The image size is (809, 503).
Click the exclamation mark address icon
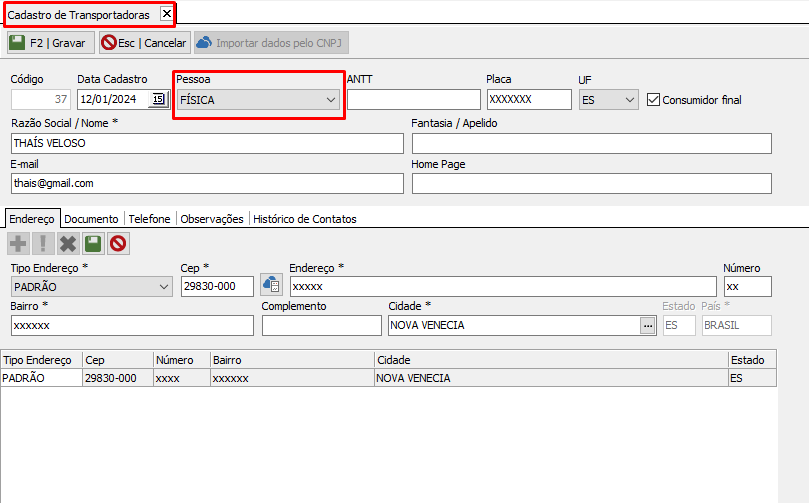tap(43, 243)
